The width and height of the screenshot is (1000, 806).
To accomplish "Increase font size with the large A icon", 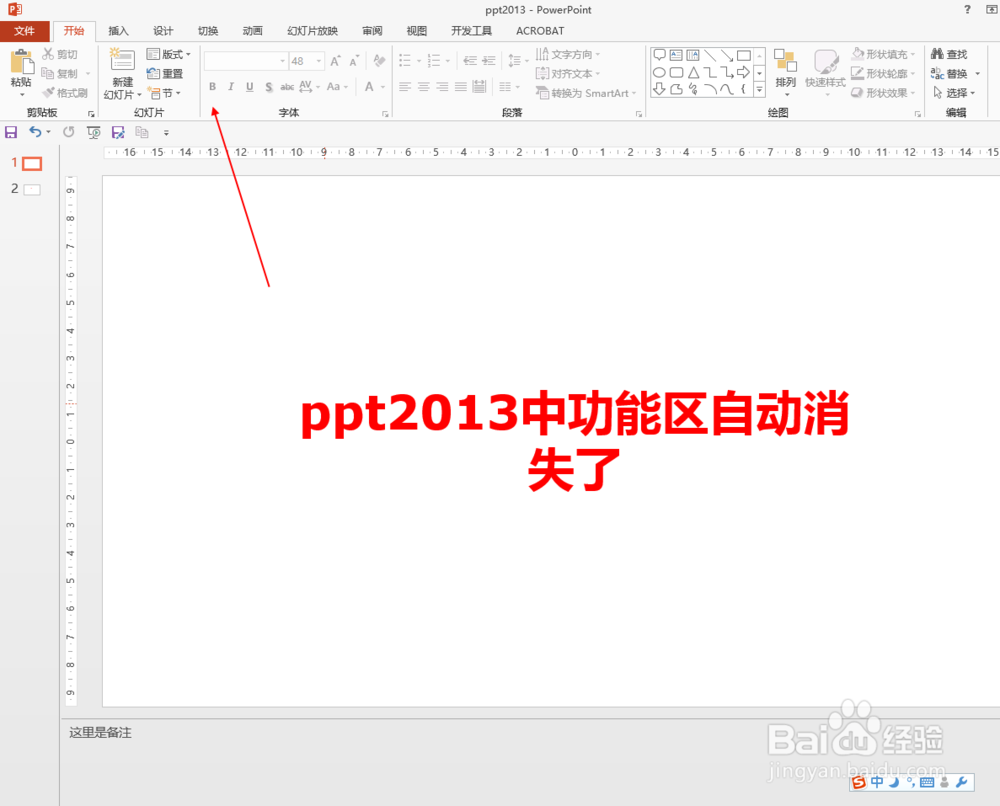I will [335, 61].
